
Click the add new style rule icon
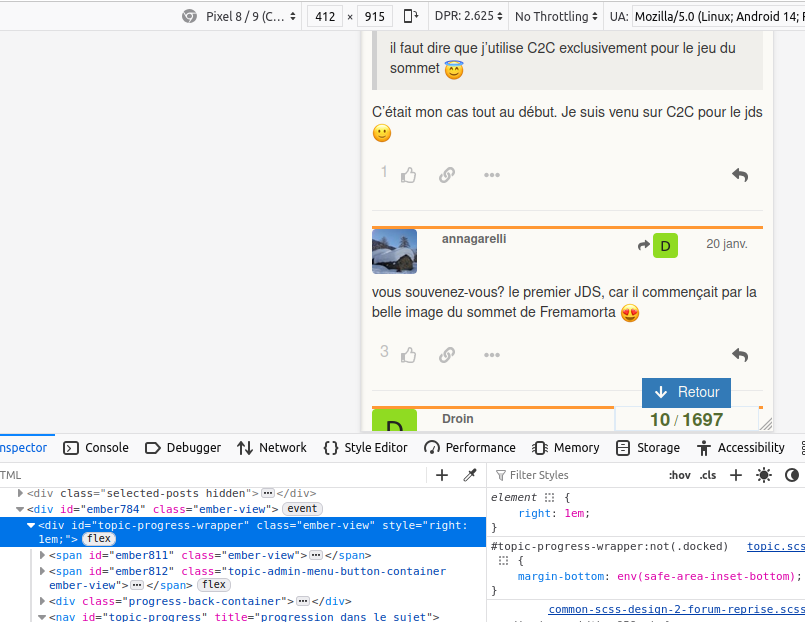[736, 475]
